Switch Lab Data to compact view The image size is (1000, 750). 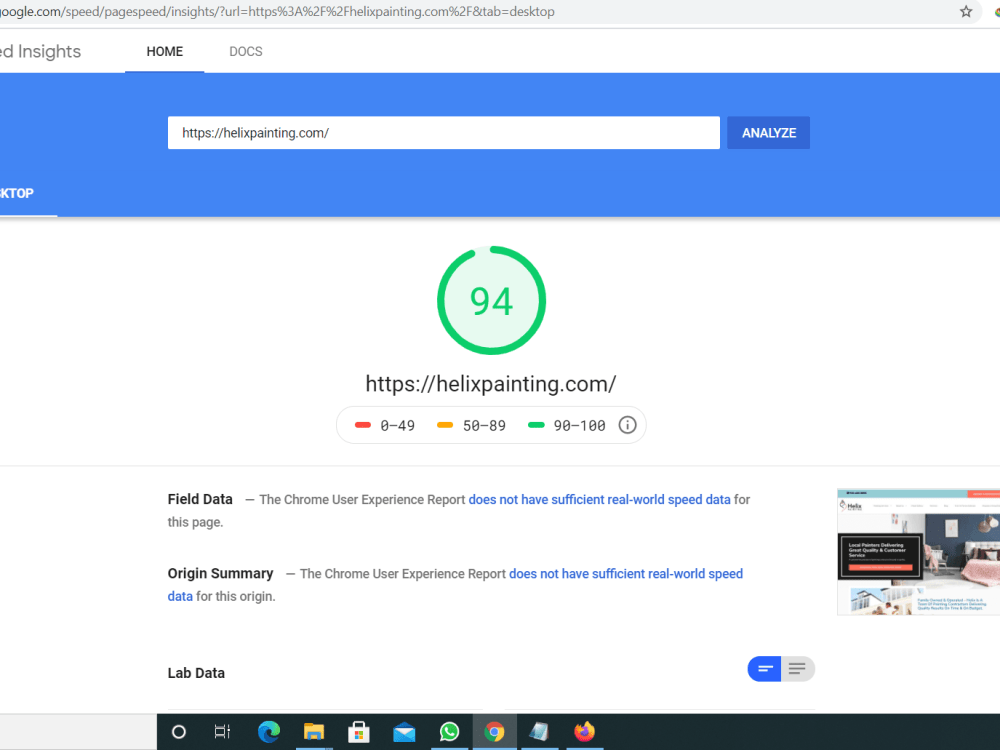pyautogui.click(x=765, y=669)
